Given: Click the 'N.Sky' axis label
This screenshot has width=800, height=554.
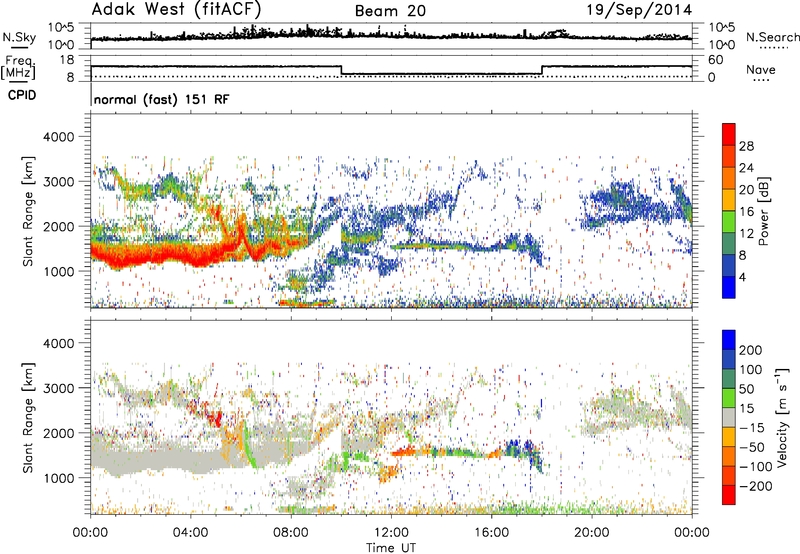Looking at the screenshot, I should [19, 37].
